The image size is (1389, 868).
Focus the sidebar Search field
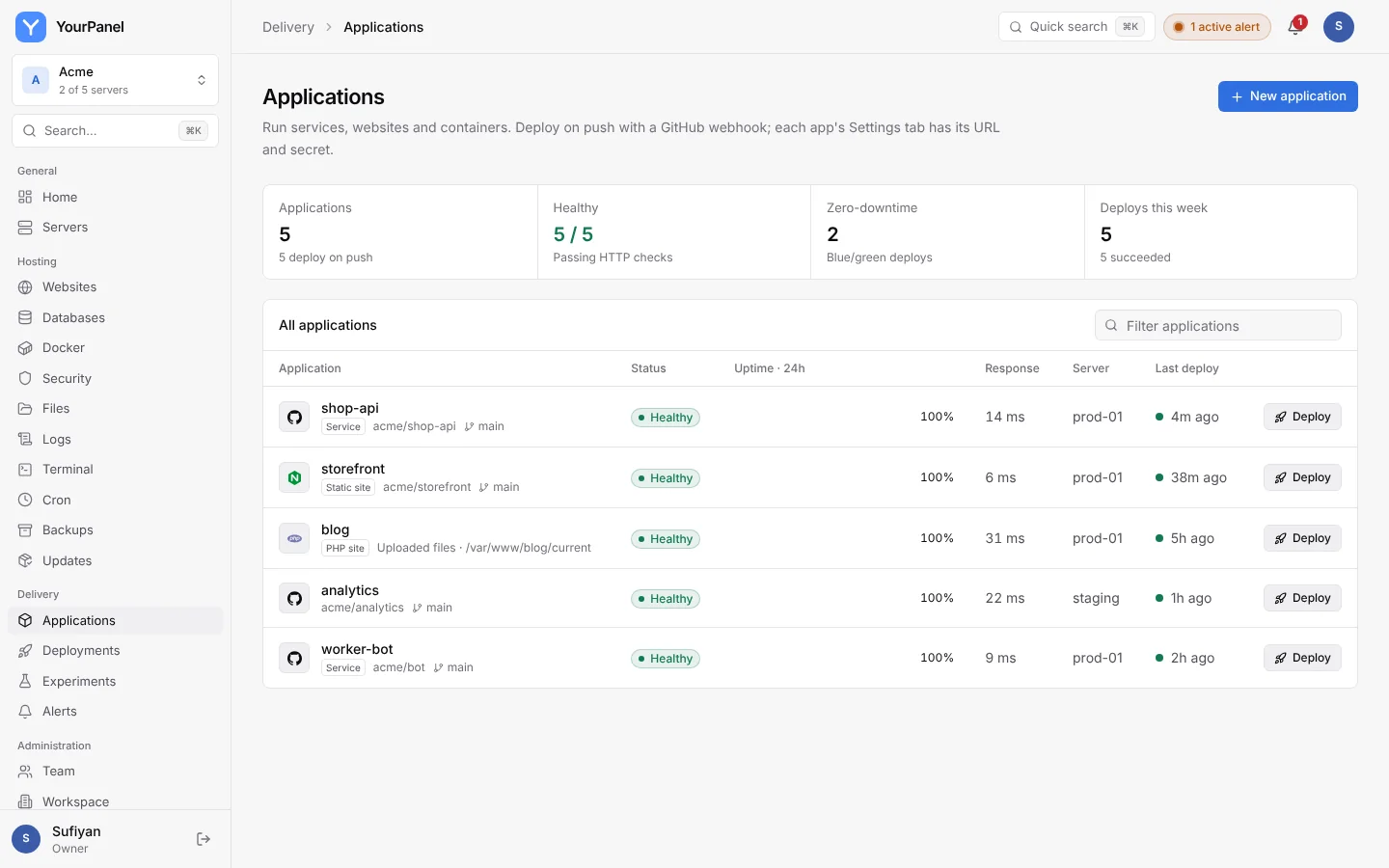[x=115, y=130]
